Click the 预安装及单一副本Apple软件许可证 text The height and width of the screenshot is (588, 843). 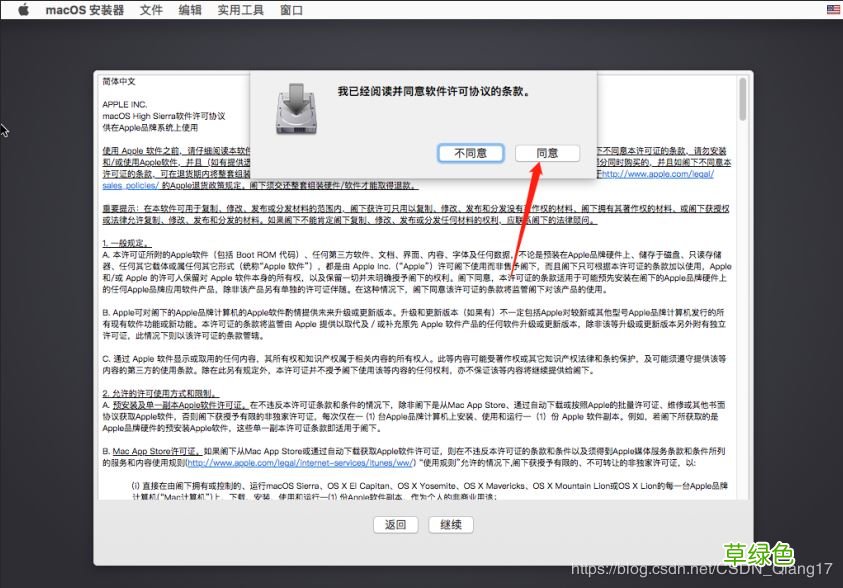coord(180,405)
